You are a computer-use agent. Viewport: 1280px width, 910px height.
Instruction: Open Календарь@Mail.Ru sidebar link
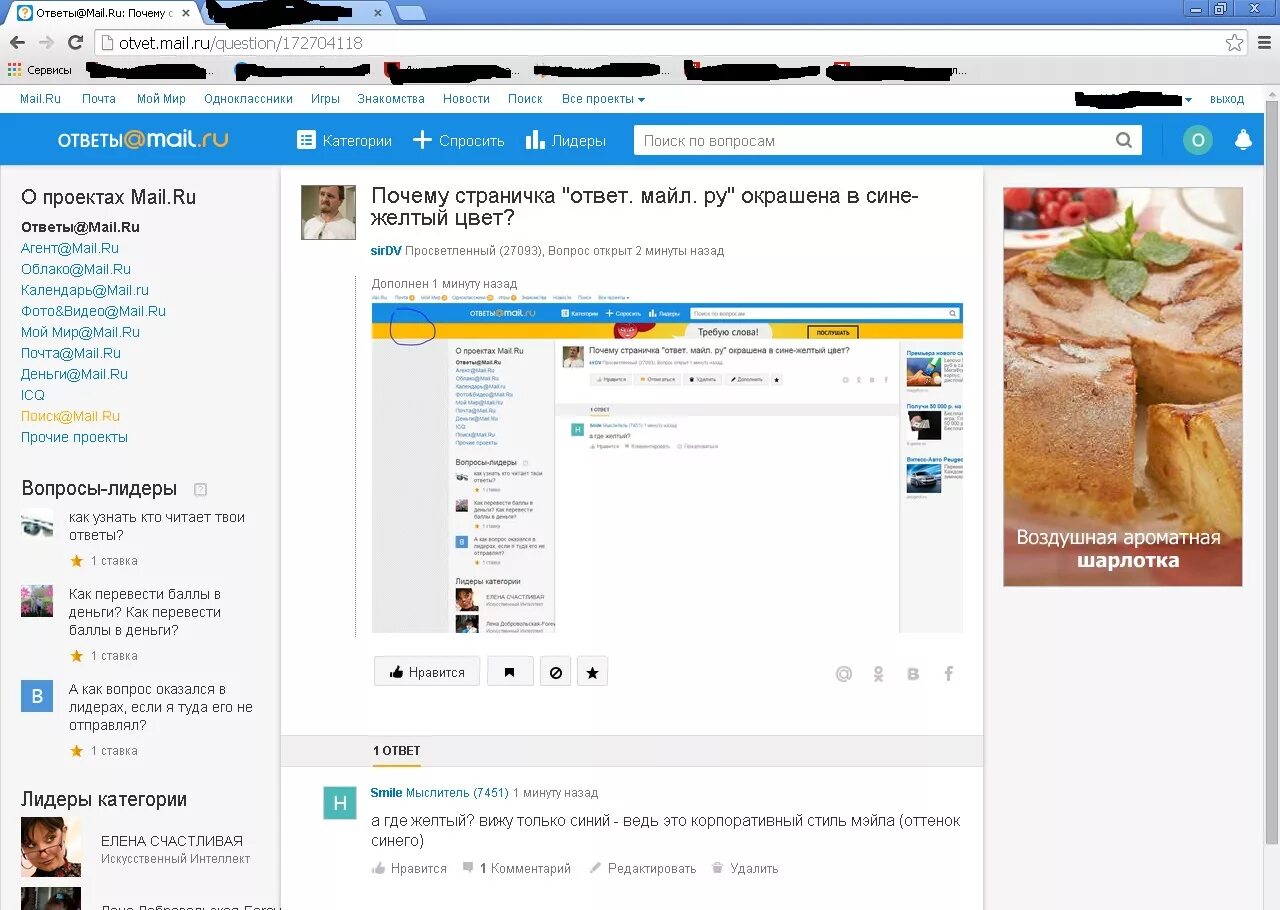pos(85,290)
